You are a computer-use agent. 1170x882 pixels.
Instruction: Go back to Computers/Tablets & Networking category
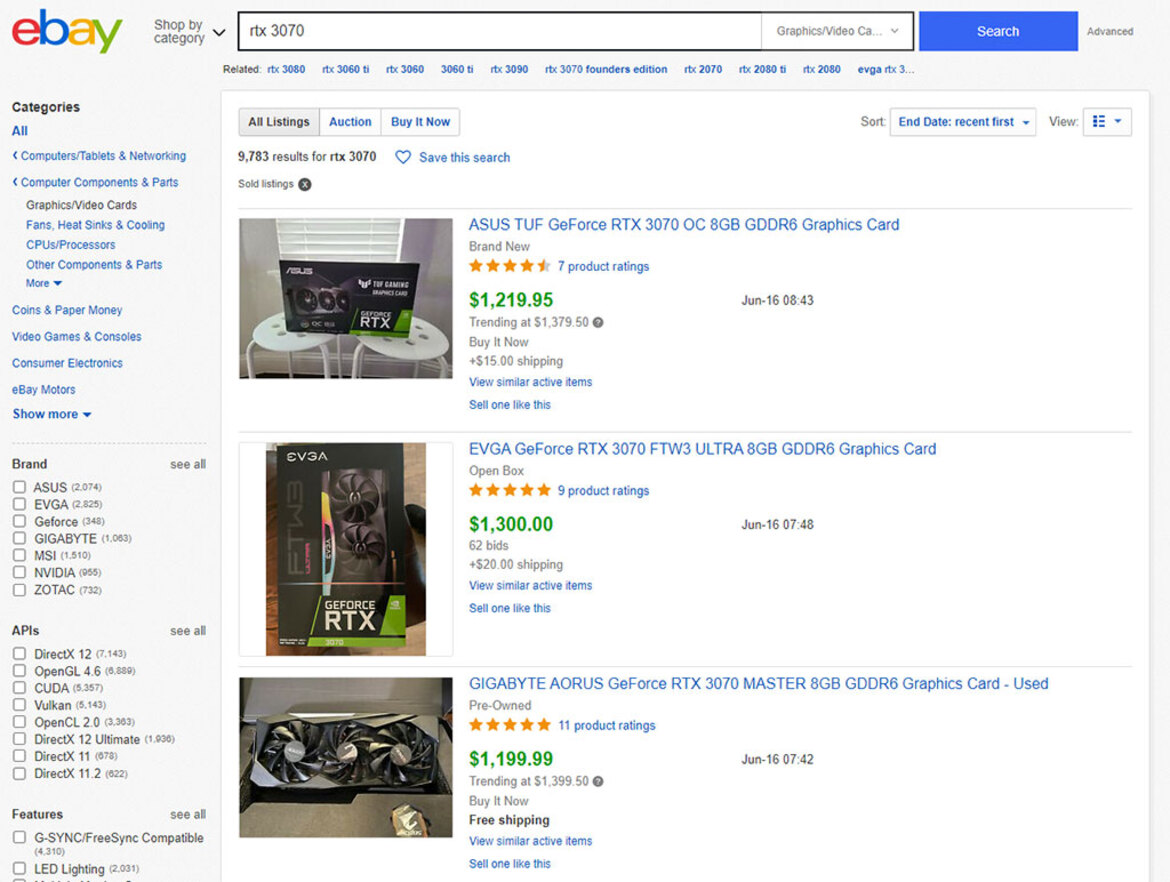99,156
